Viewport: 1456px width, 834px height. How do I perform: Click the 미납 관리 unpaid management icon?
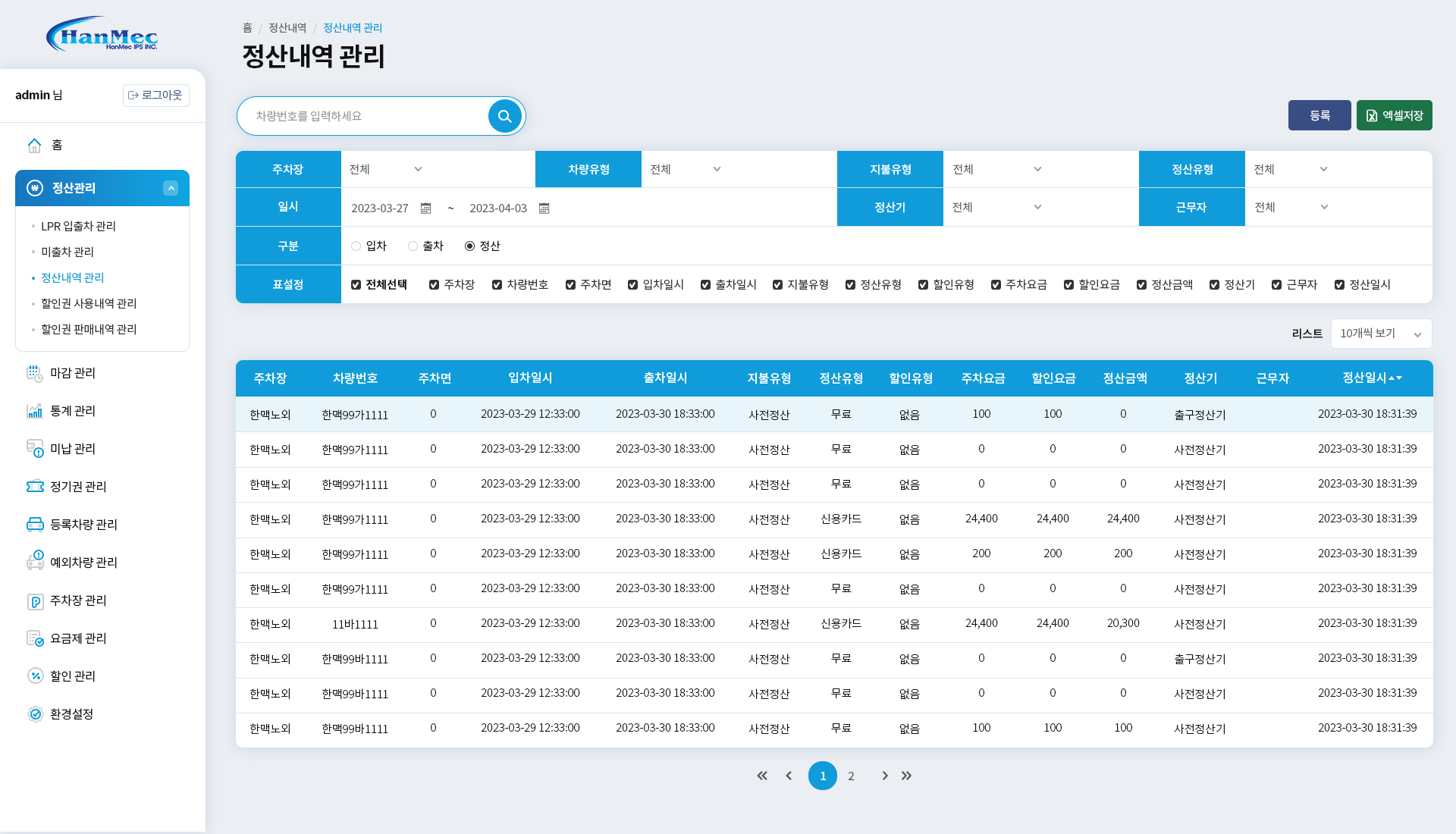(36, 449)
